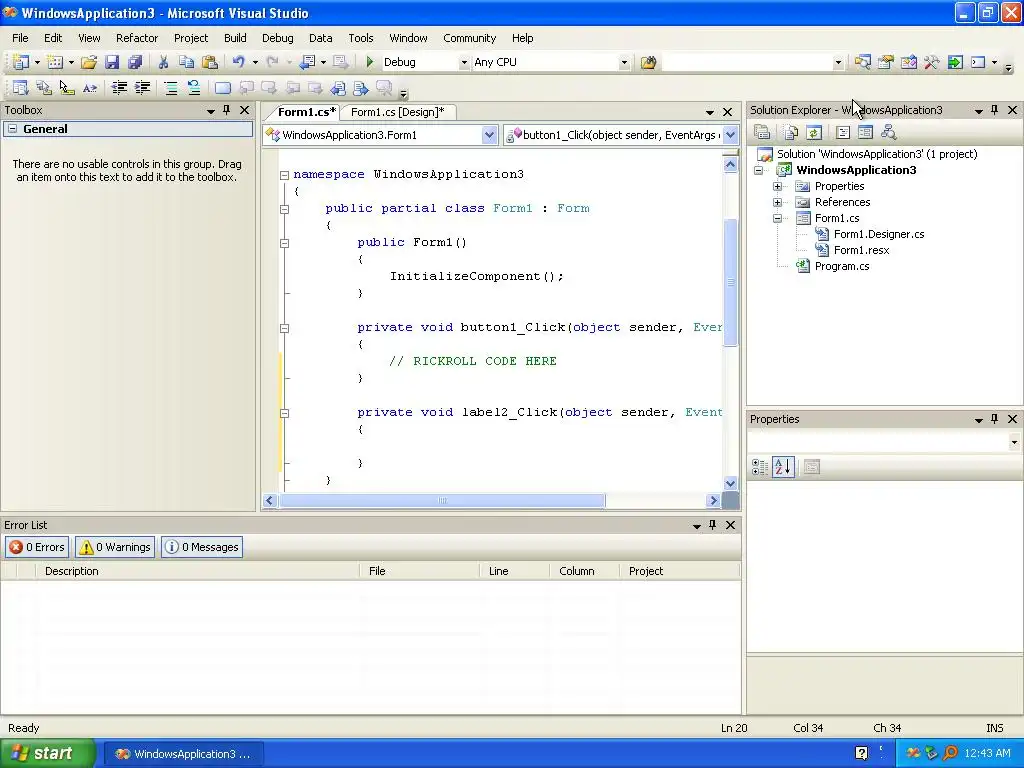The image size is (1024, 768).
Task: Click Show All Files icon in Solution Explorer
Action: pos(791,133)
